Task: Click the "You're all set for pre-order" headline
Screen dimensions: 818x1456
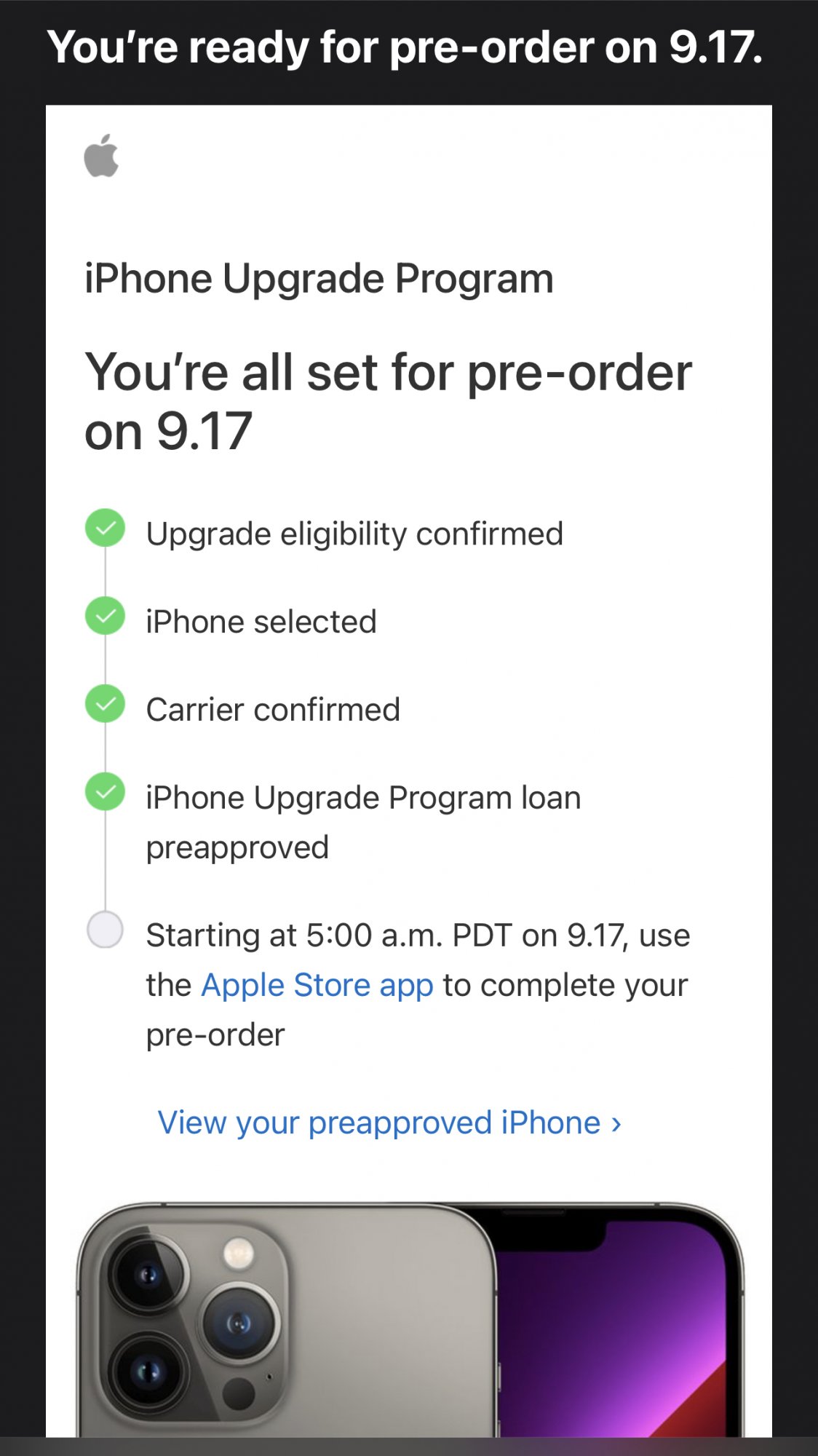Action: pyautogui.click(x=388, y=401)
